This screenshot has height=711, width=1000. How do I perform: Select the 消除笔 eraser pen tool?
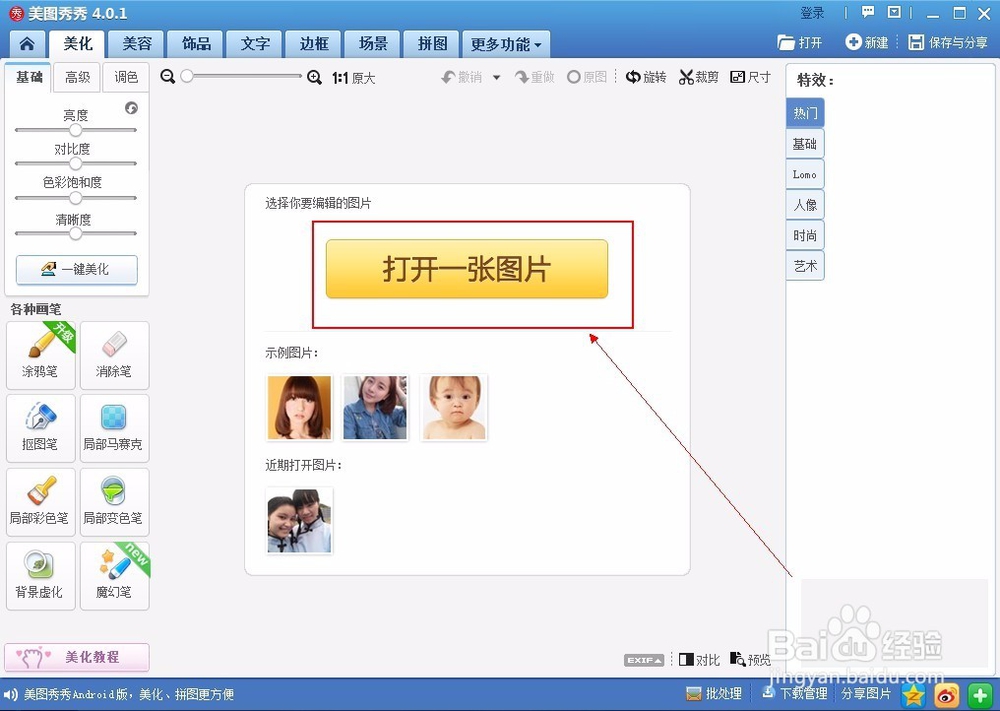pyautogui.click(x=114, y=355)
